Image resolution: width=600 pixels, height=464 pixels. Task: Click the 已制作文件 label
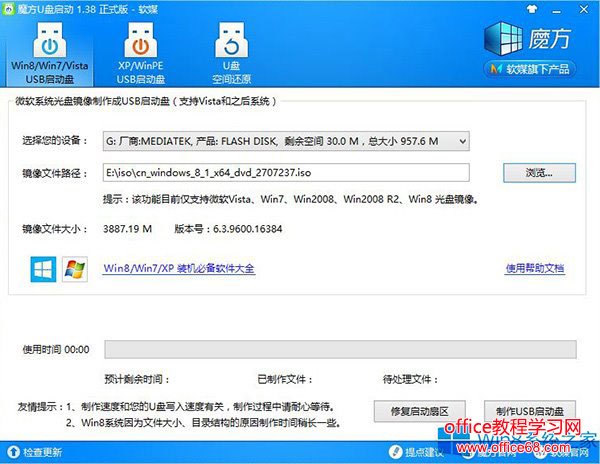285,379
